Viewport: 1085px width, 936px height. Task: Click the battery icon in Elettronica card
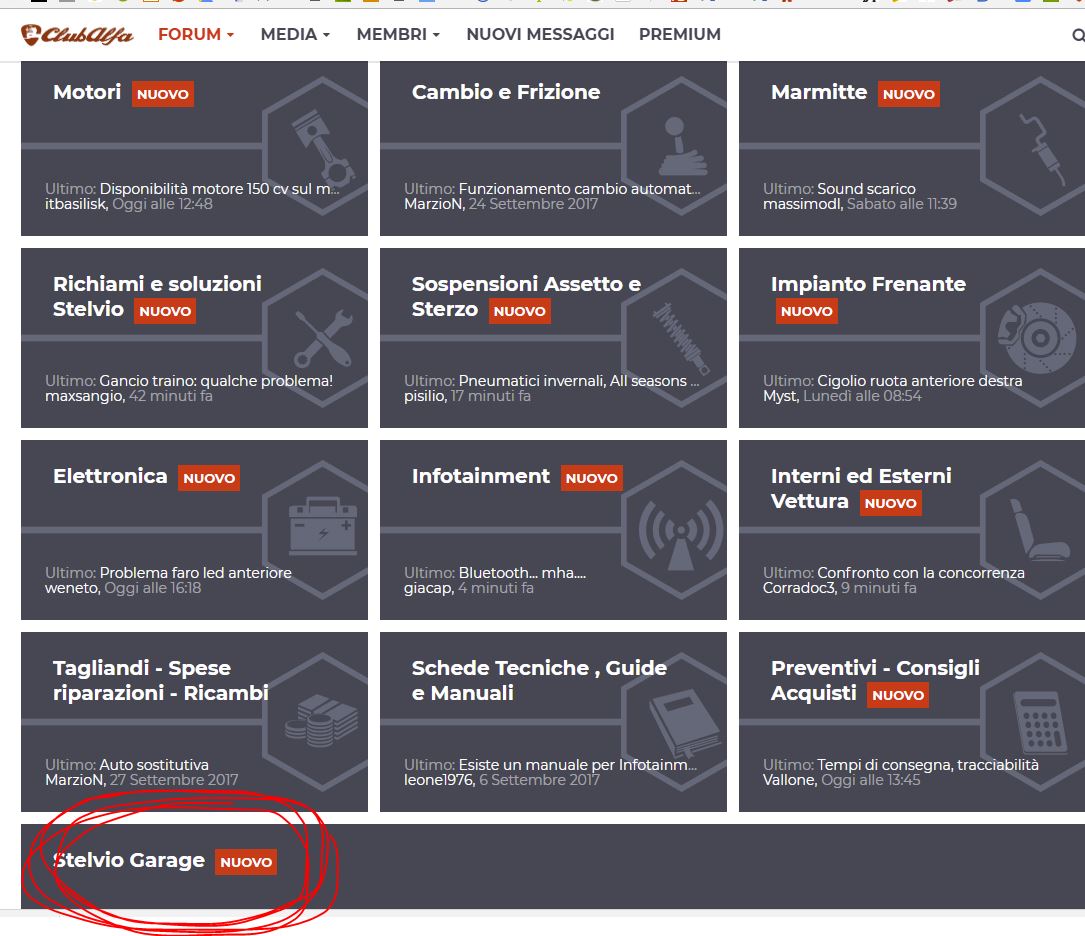coord(323,526)
